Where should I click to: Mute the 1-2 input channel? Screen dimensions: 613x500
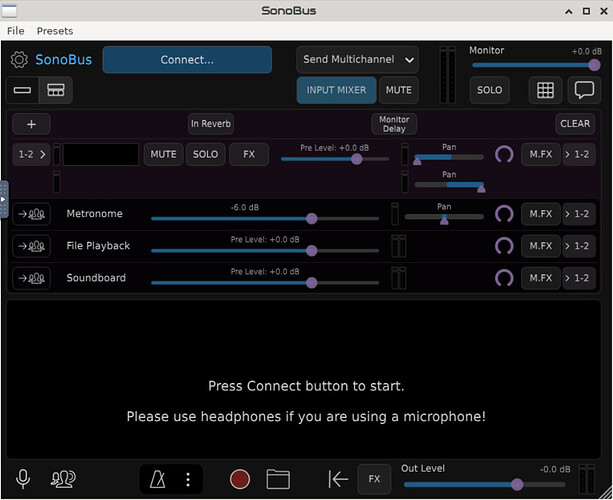coord(163,154)
